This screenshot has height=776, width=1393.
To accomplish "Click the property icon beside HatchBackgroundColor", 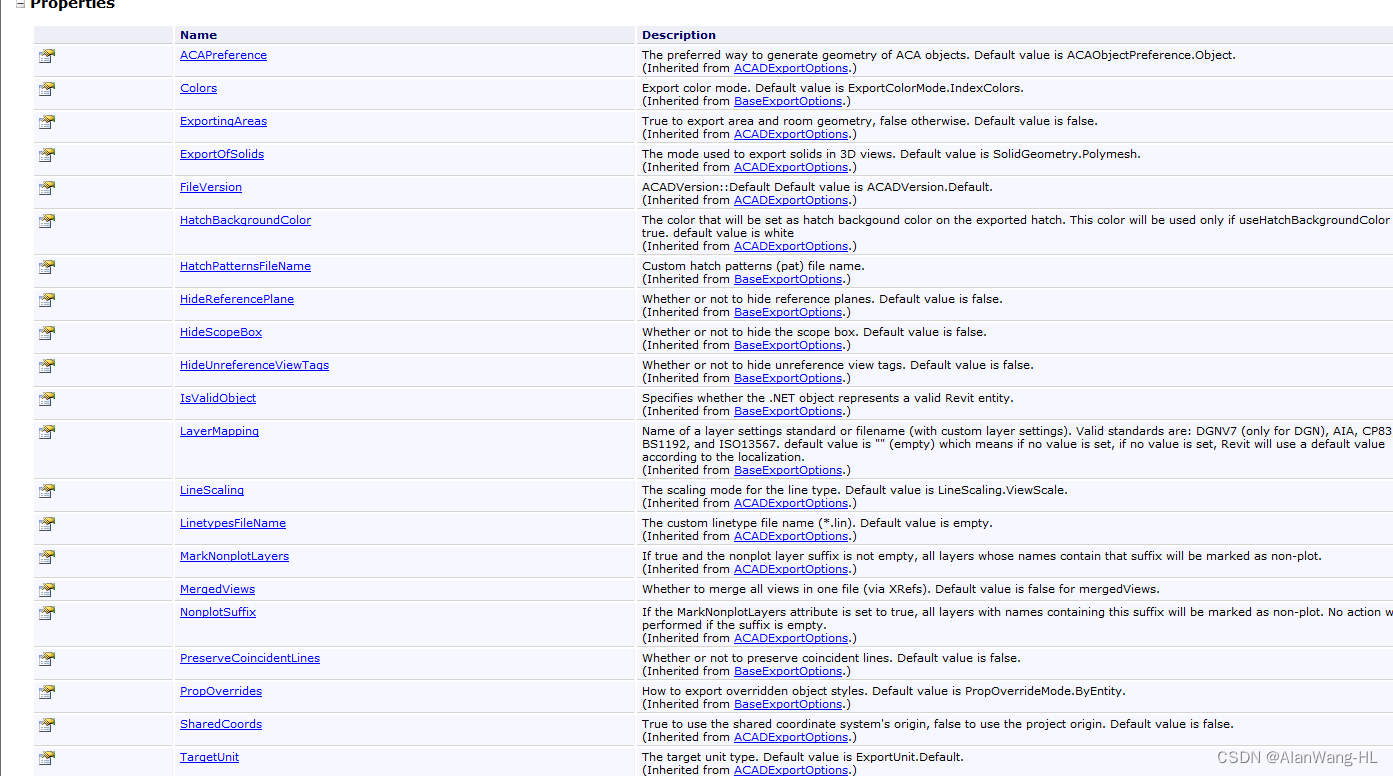I will point(47,221).
